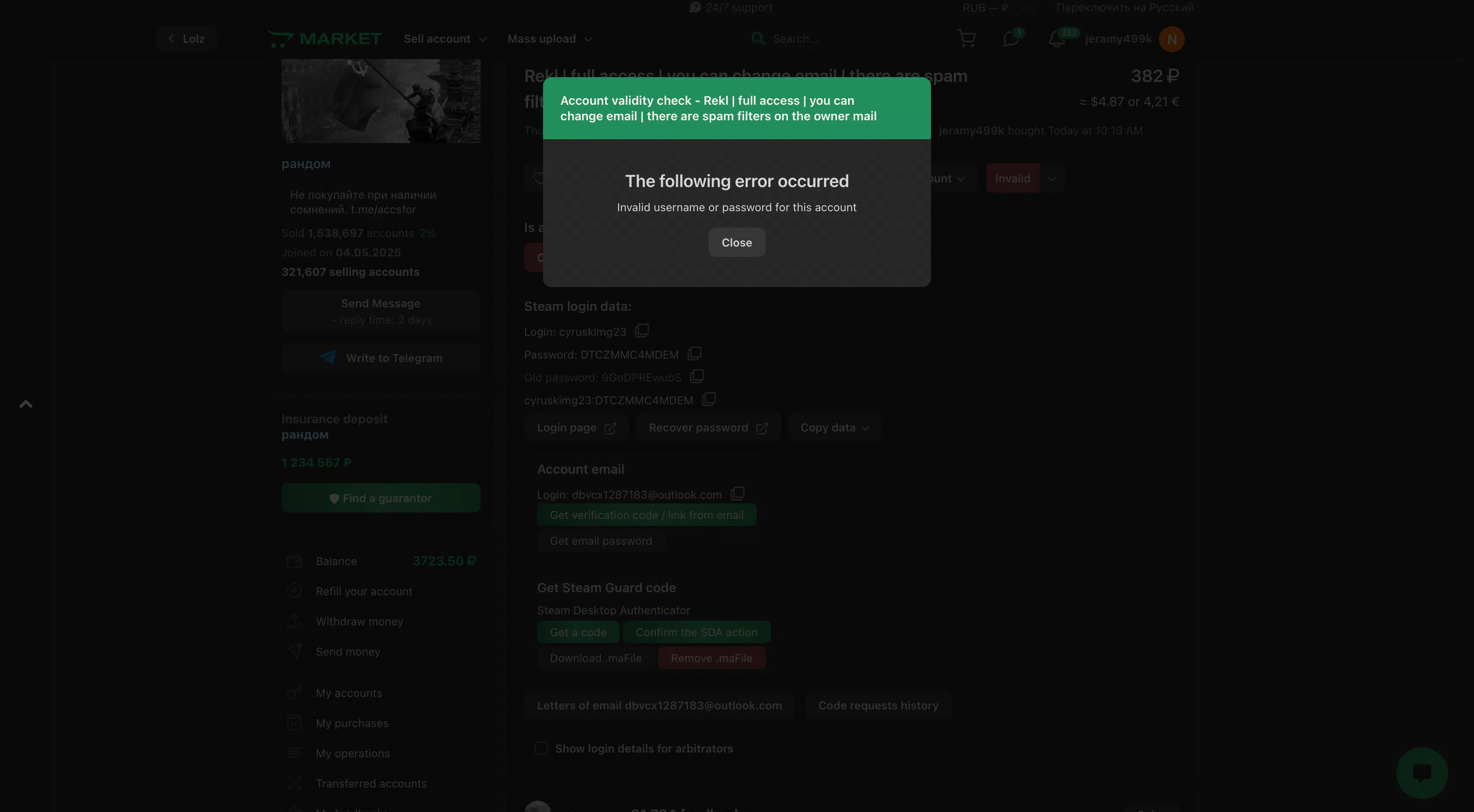The image size is (1474, 812).
Task: Close the account validity error dialog
Action: pos(737,242)
